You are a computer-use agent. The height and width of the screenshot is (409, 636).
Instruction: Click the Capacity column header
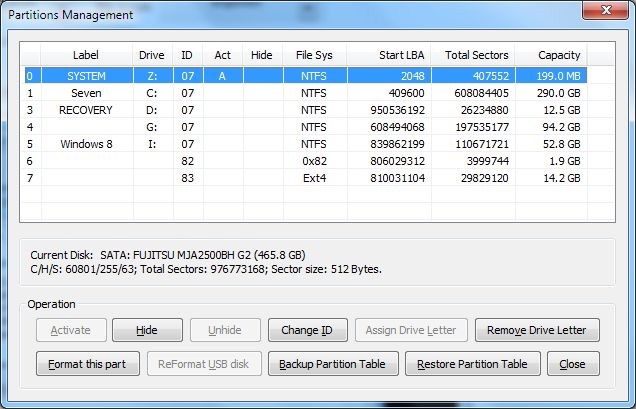(x=559, y=55)
